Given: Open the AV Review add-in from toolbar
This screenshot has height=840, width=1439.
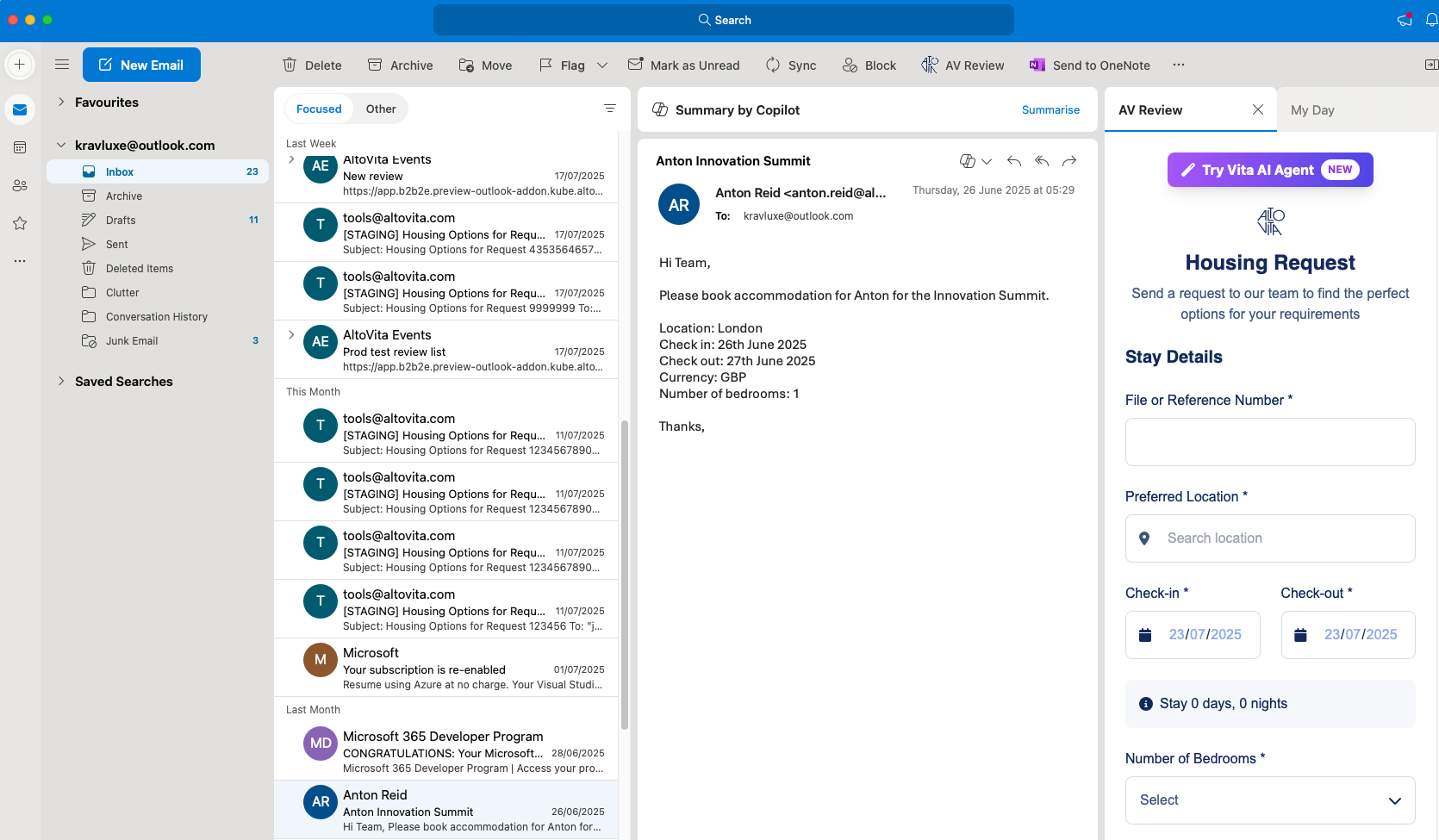Looking at the screenshot, I should 962,65.
